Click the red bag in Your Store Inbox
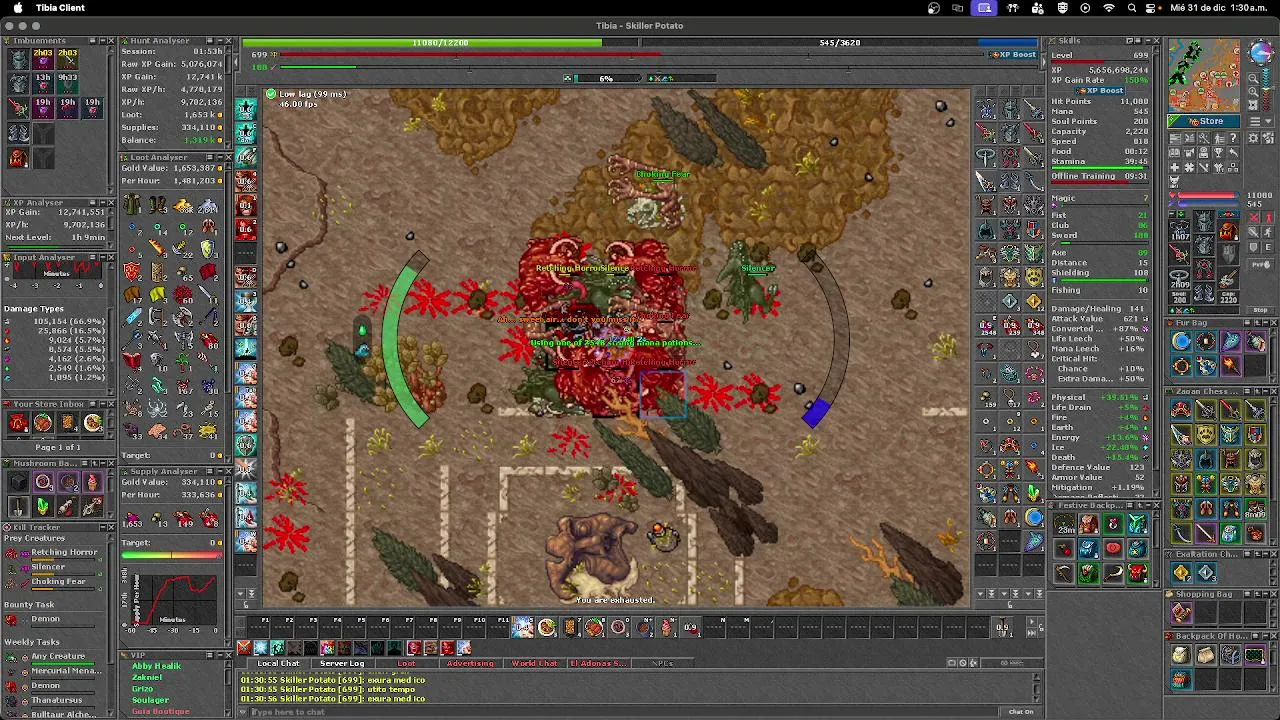The height and width of the screenshot is (720, 1280). pos(19,423)
